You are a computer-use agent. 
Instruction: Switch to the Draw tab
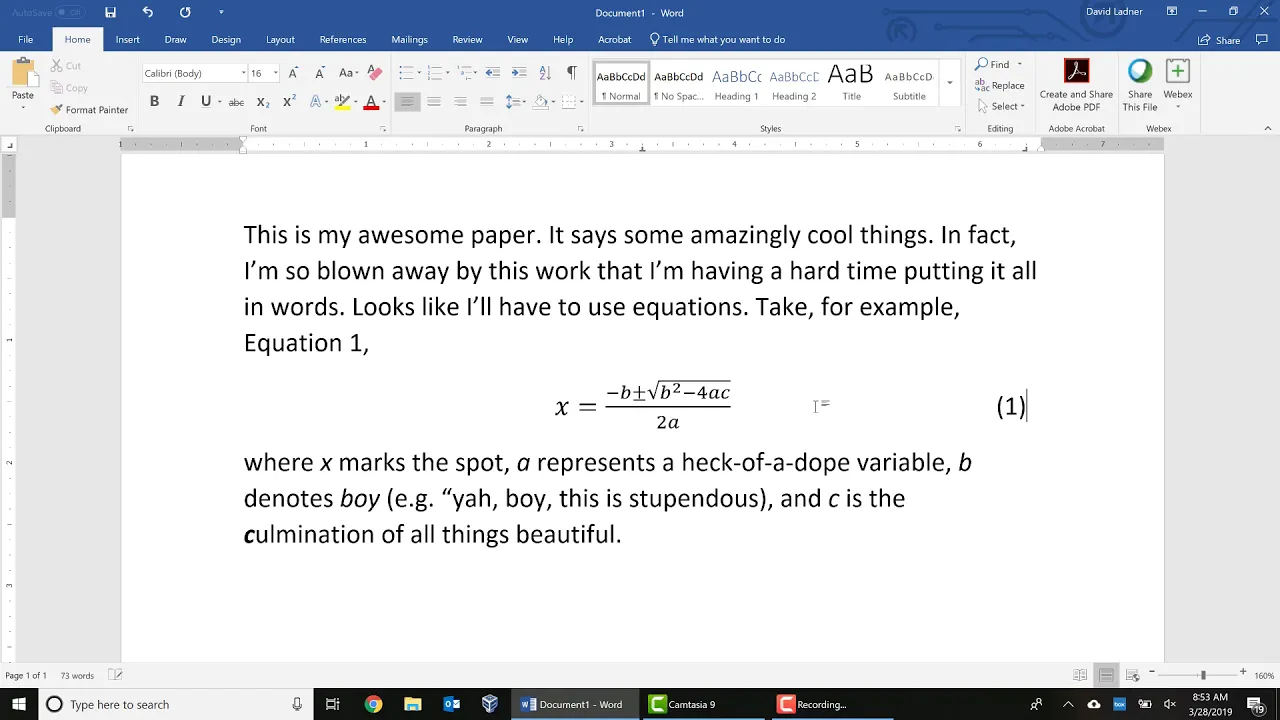point(175,39)
